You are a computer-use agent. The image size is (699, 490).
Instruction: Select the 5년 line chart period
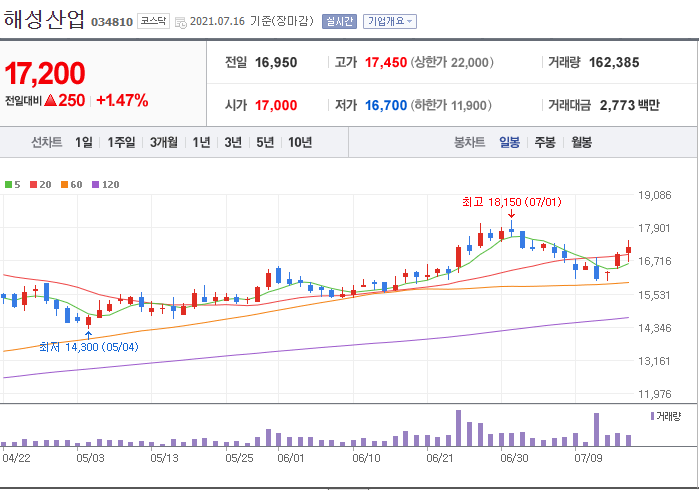point(265,142)
